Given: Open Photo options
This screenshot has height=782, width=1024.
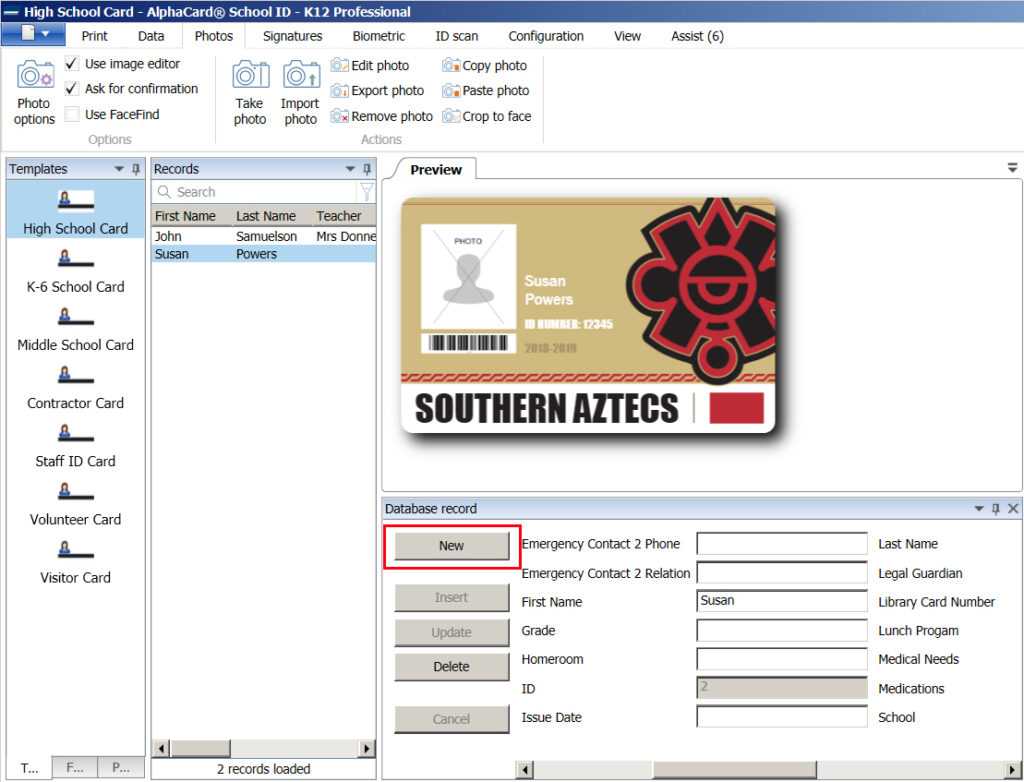Looking at the screenshot, I should coord(33,95).
